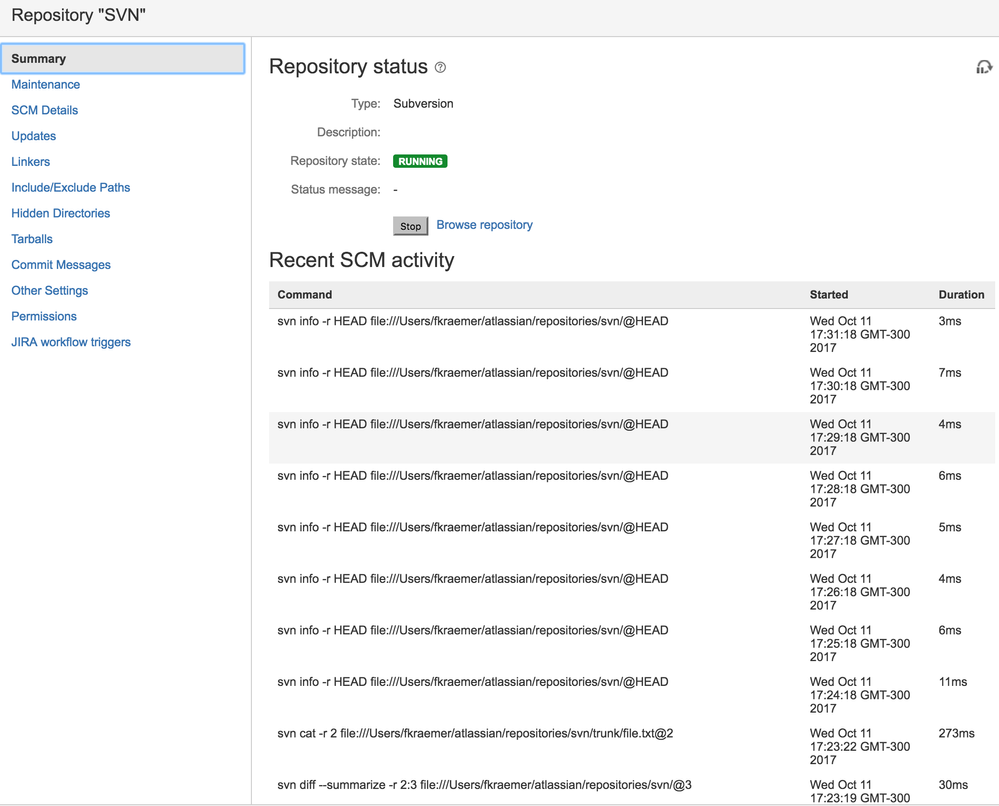The height and width of the screenshot is (806, 999).
Task: Open Include/Exclude Paths
Action: [x=71, y=187]
